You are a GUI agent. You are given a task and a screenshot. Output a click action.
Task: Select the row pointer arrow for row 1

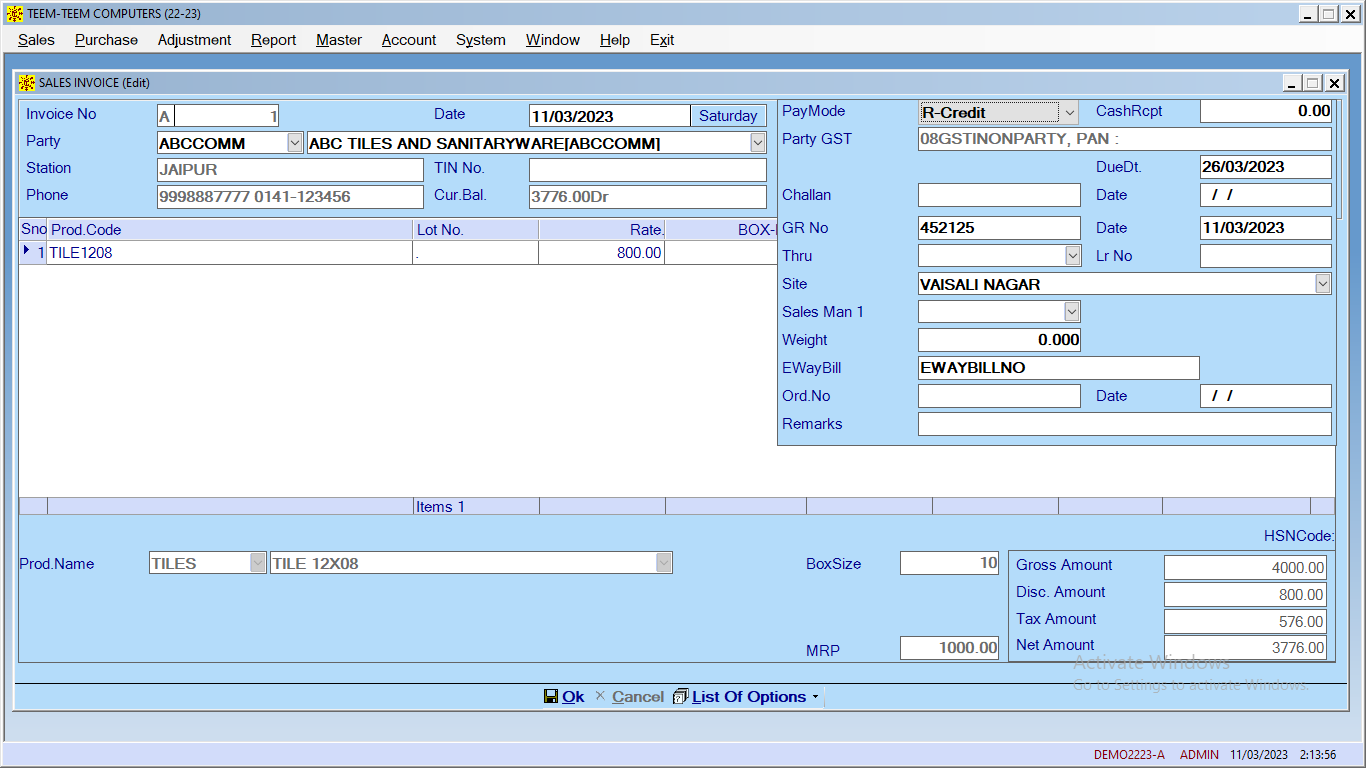click(x=26, y=252)
